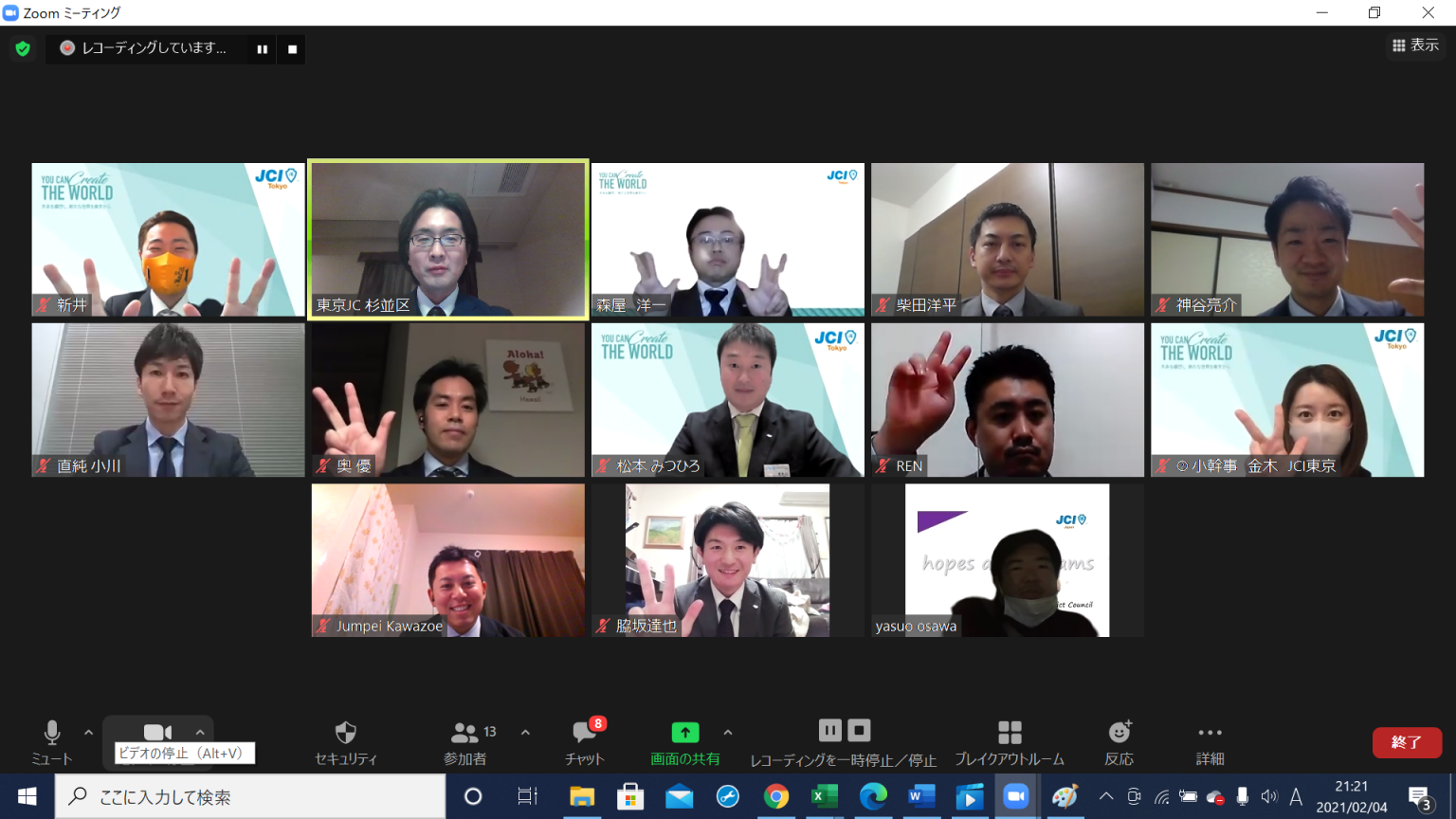Open the reactions menu
Viewport: 1456px width, 819px height.
point(1119,741)
